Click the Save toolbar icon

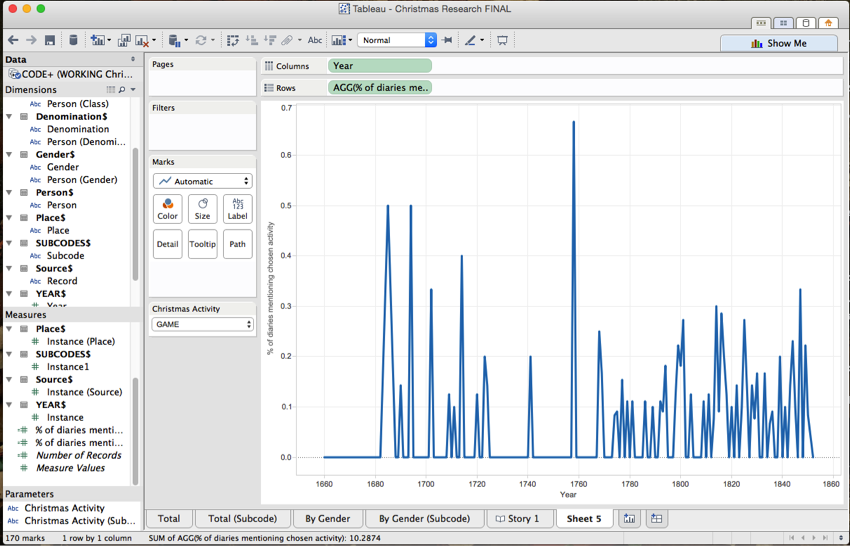[x=50, y=40]
